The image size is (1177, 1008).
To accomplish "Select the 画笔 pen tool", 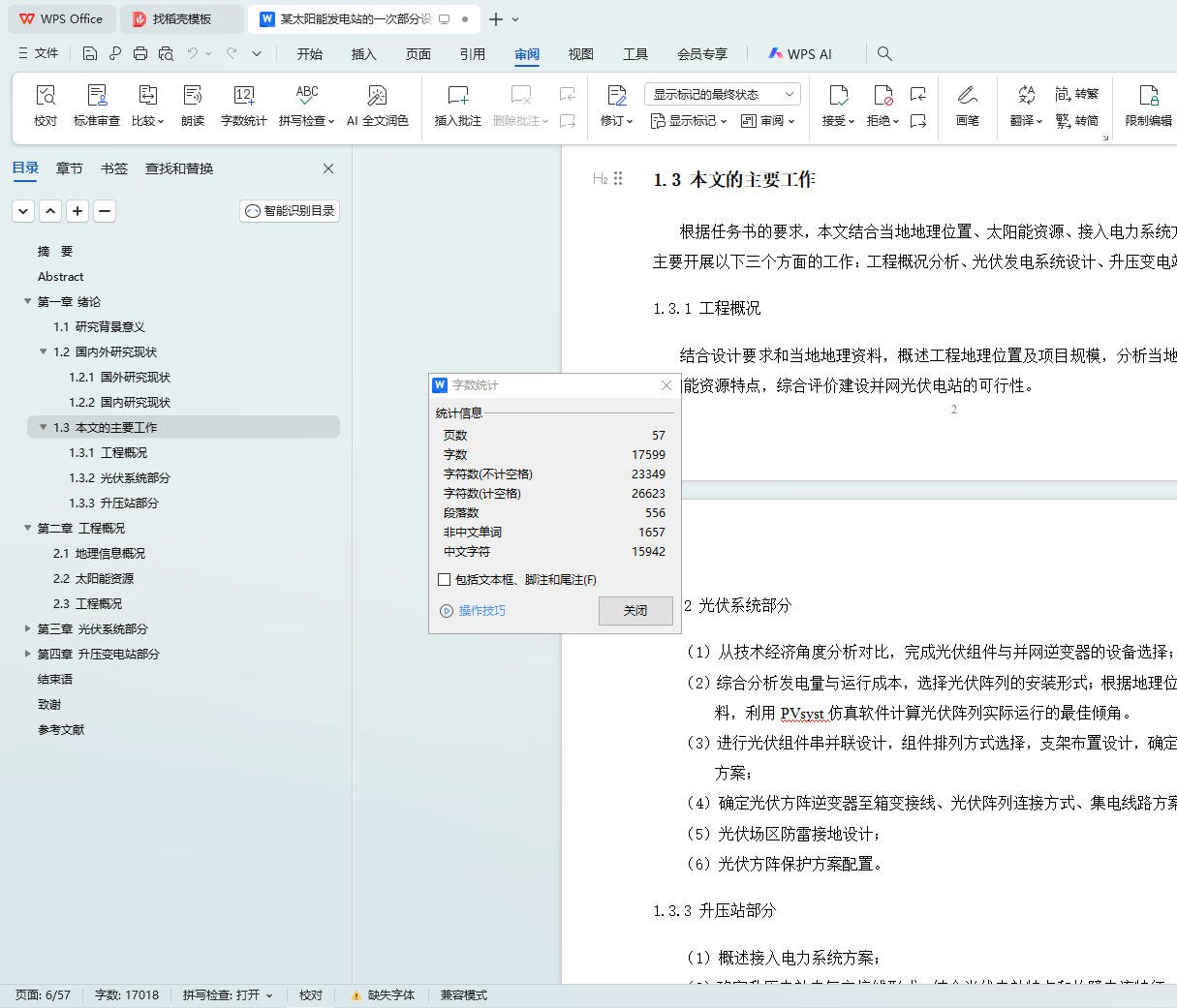I will (967, 105).
